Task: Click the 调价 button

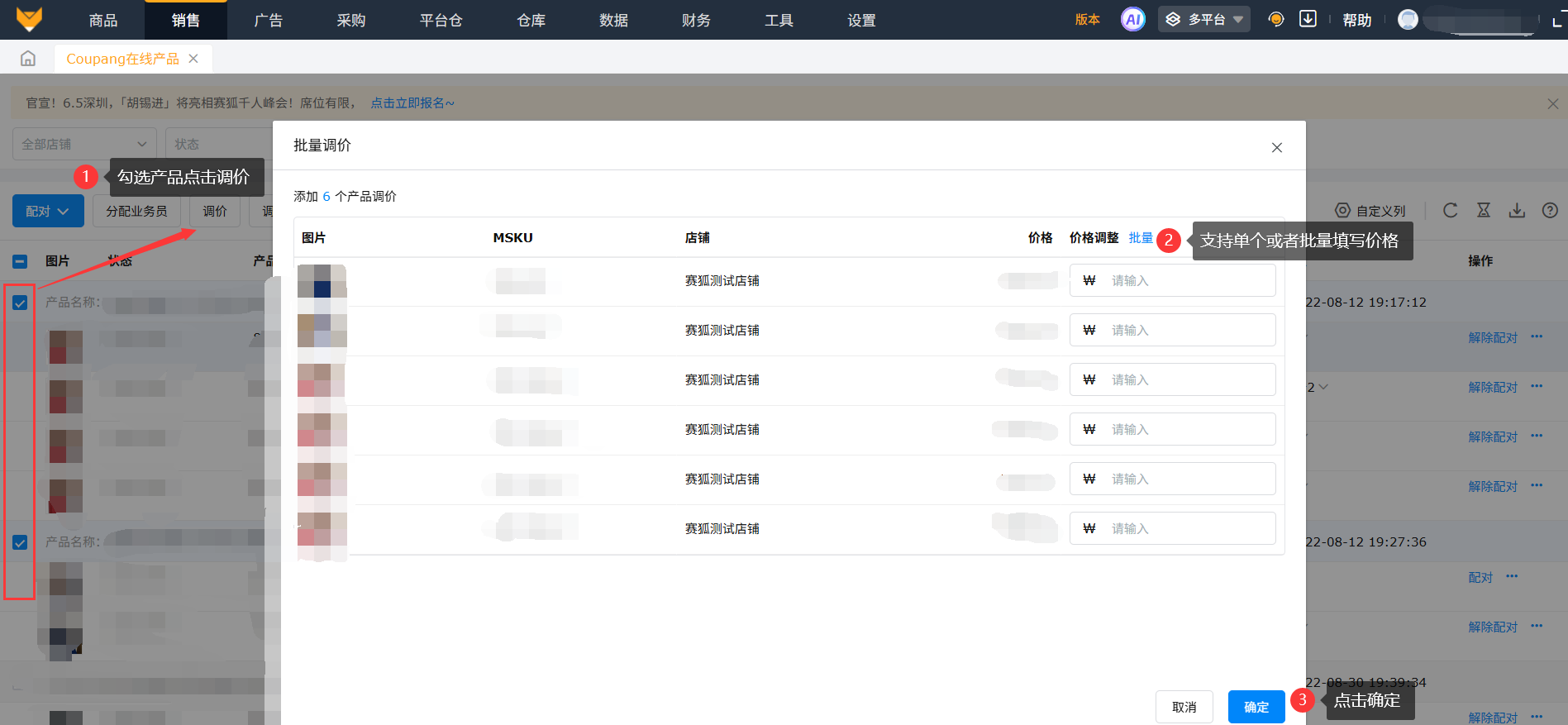Action: [x=215, y=211]
